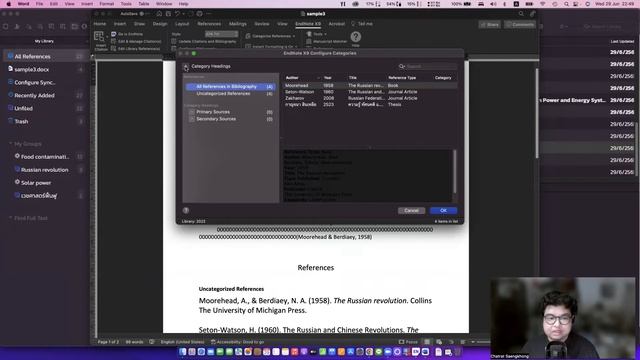Open Instant Formatting is On dropdown
Screen dimensions: 640x360
271,47
